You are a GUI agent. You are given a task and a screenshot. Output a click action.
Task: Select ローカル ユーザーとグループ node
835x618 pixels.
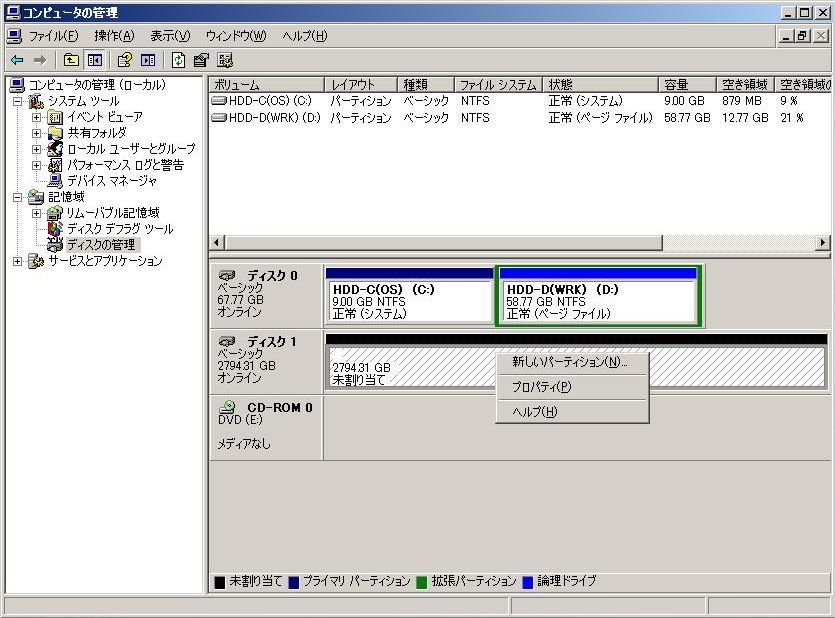point(131,149)
